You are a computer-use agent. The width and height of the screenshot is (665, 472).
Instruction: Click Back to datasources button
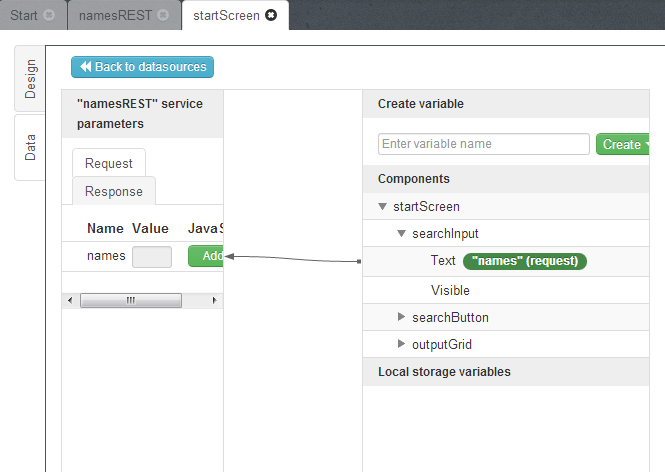point(142,67)
